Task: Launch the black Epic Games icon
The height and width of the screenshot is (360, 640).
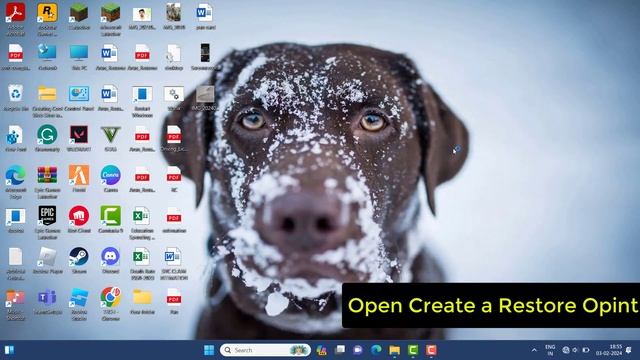Action: 47,216
